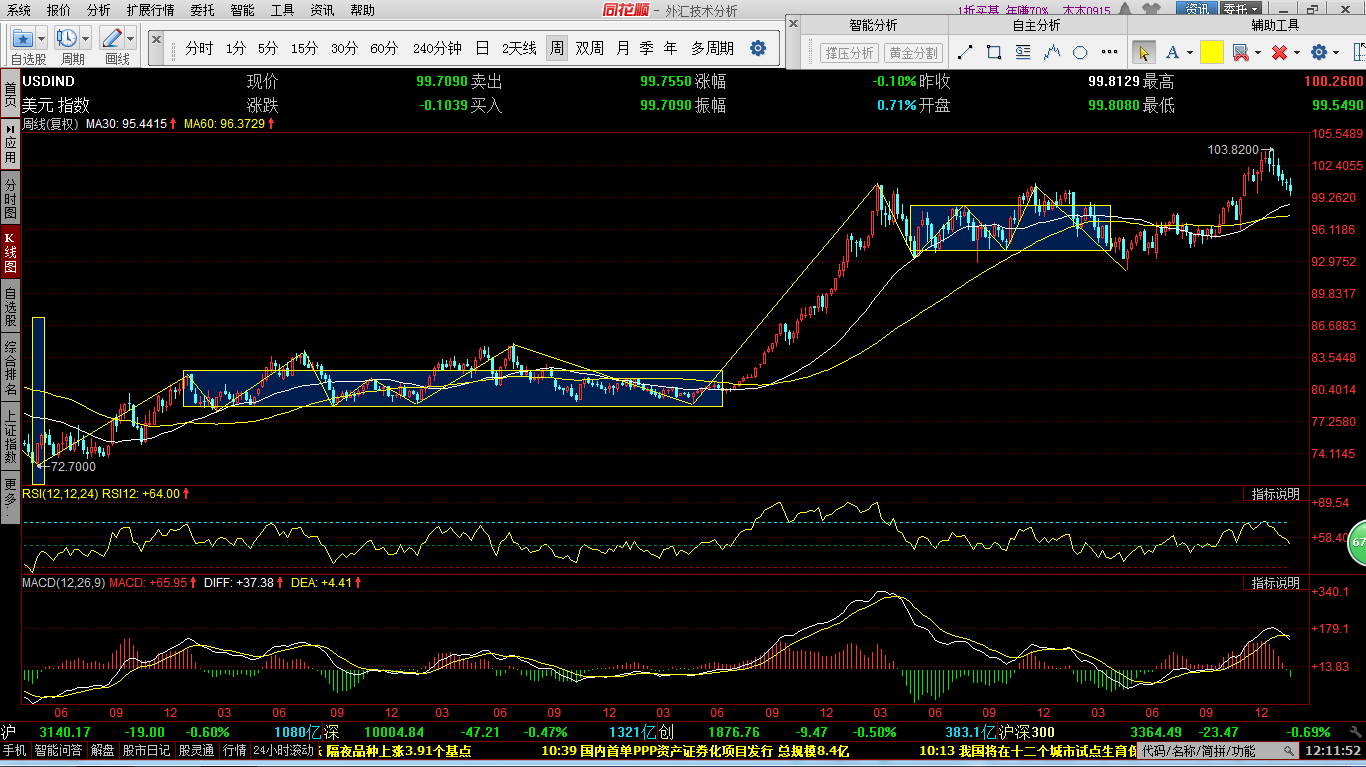Switch chart to 15分 period

(304, 48)
